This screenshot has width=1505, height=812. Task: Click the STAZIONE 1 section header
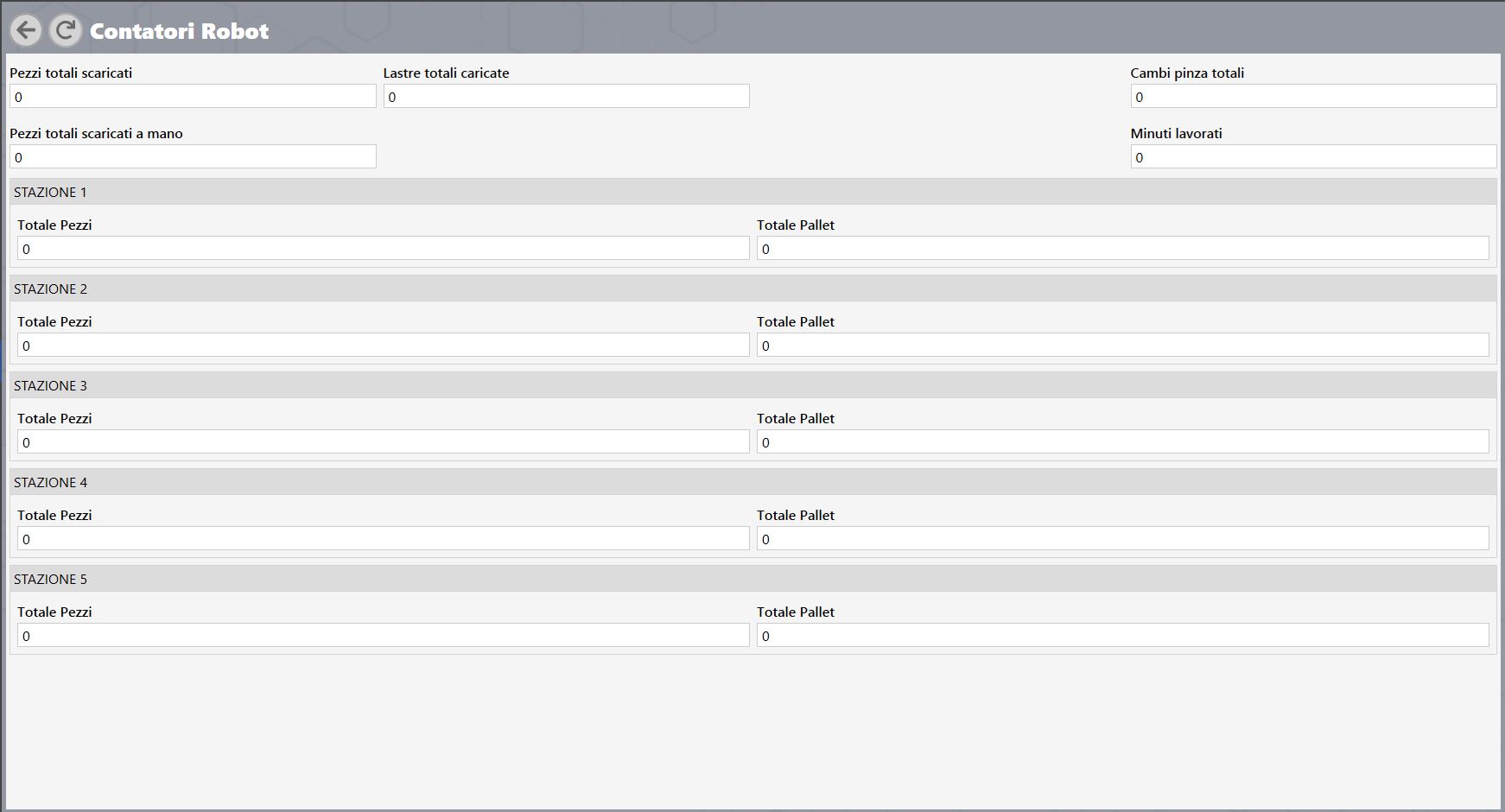(752, 192)
